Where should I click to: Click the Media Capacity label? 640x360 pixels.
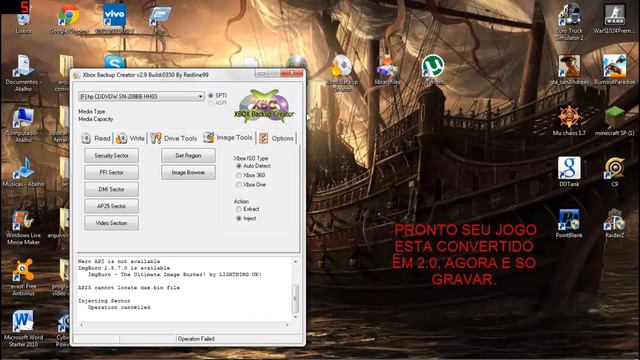tap(96, 119)
